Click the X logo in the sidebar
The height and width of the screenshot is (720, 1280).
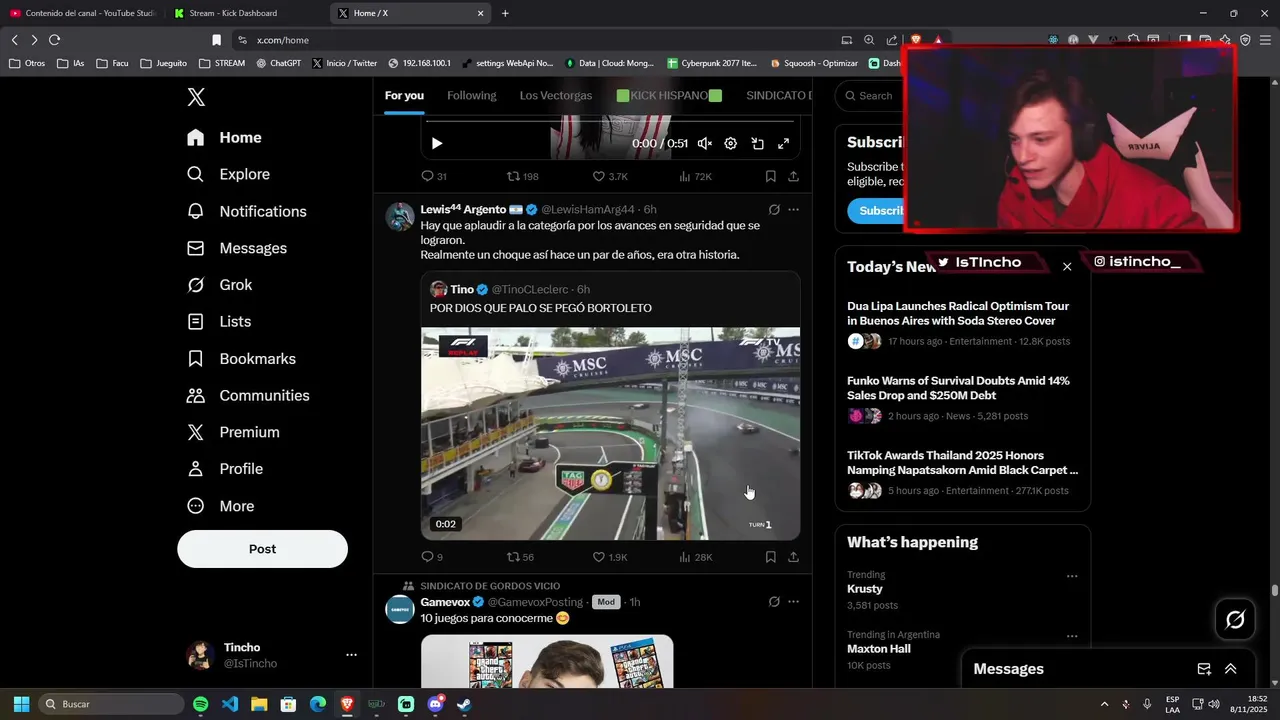(x=196, y=97)
